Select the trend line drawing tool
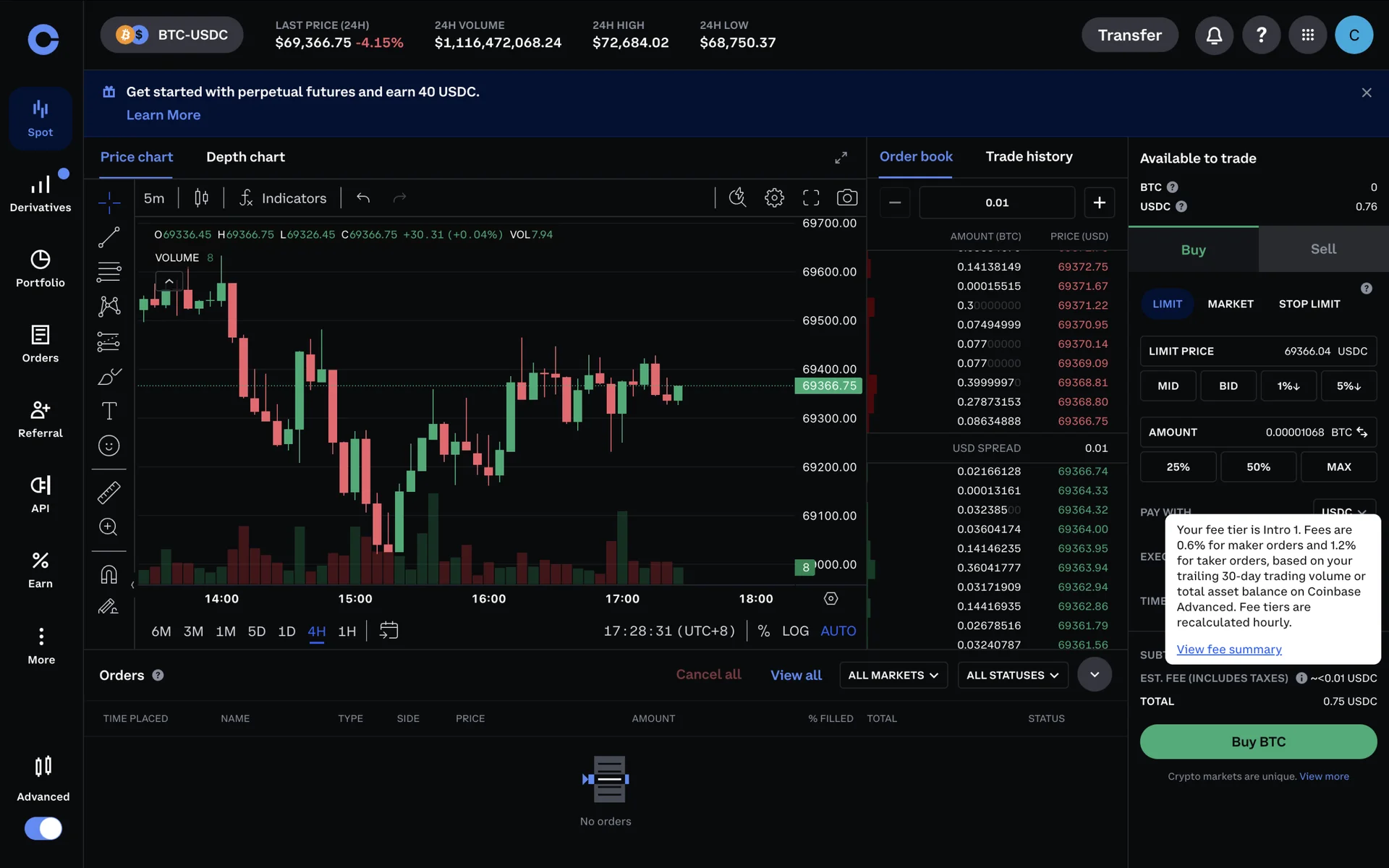The image size is (1389, 868). pyautogui.click(x=109, y=237)
